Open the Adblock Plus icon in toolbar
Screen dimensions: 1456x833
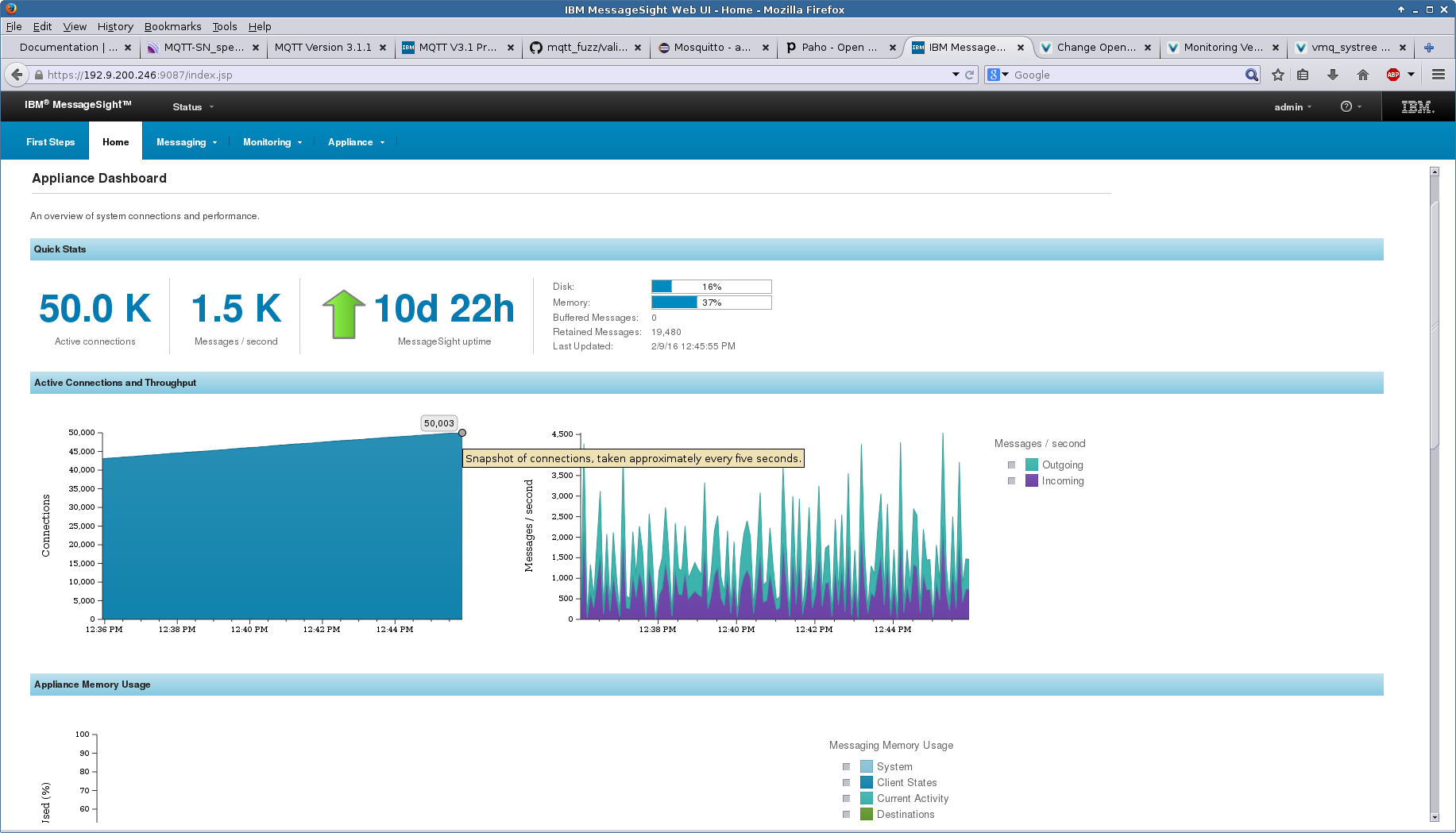pos(1392,74)
